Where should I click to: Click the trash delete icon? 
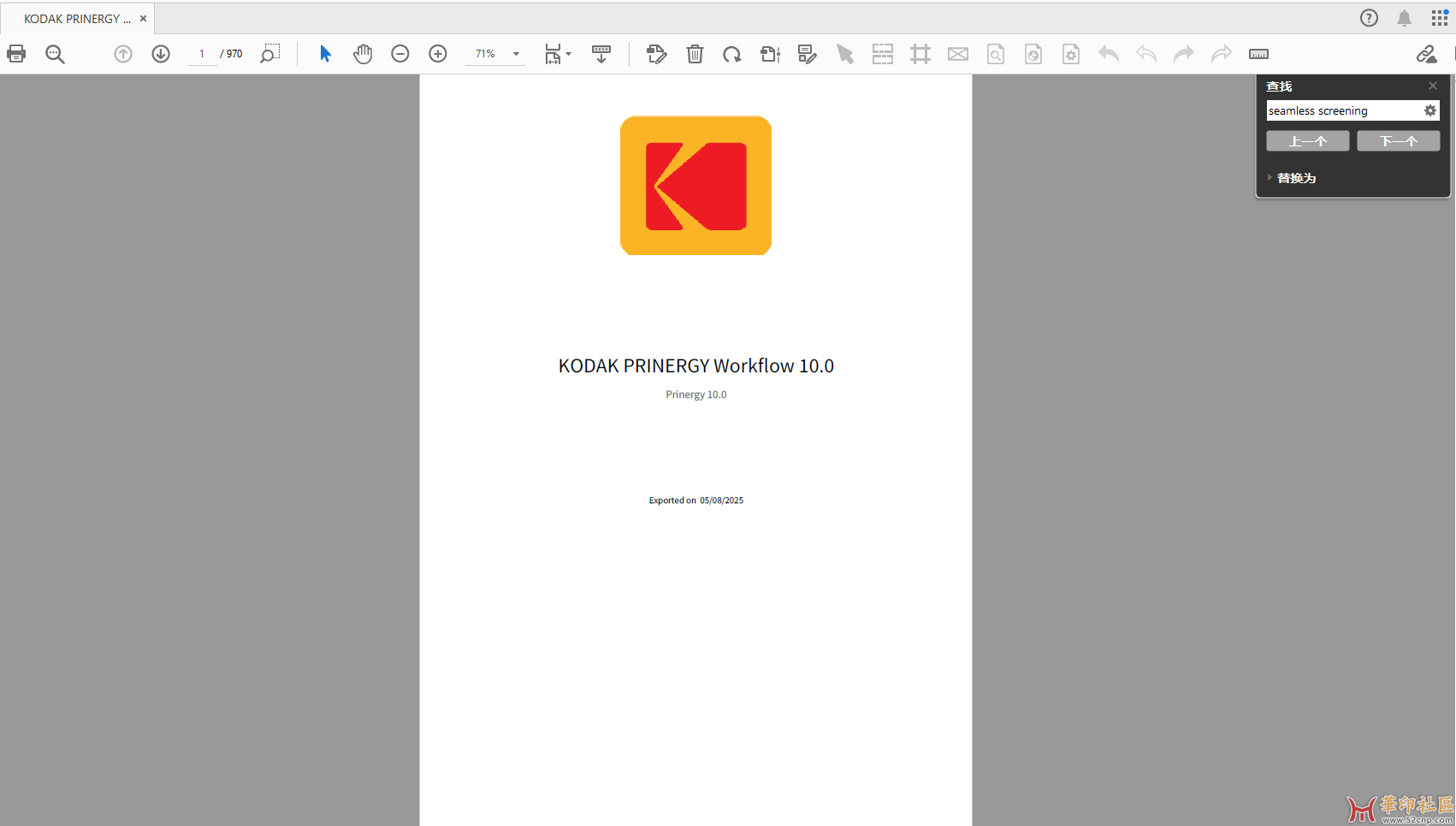click(x=695, y=54)
